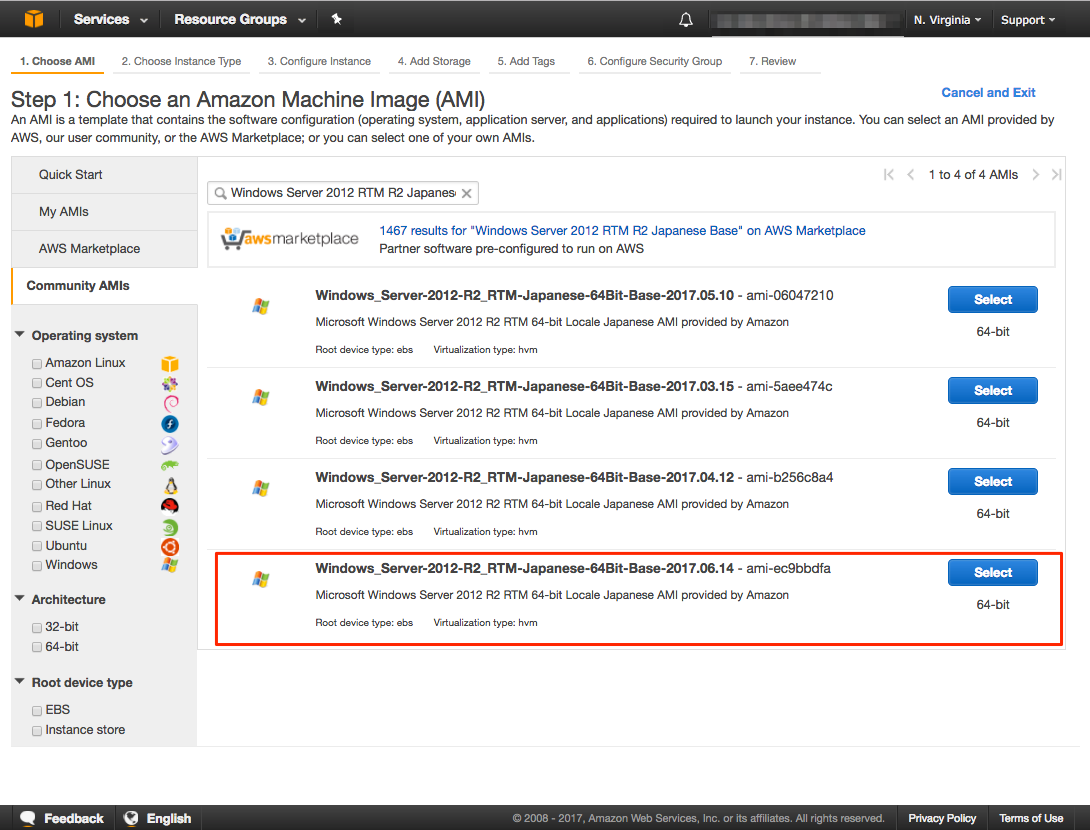Viewport: 1090px width, 830px height.
Task: Tick the 64-bit architecture checkbox
Action: [37, 648]
